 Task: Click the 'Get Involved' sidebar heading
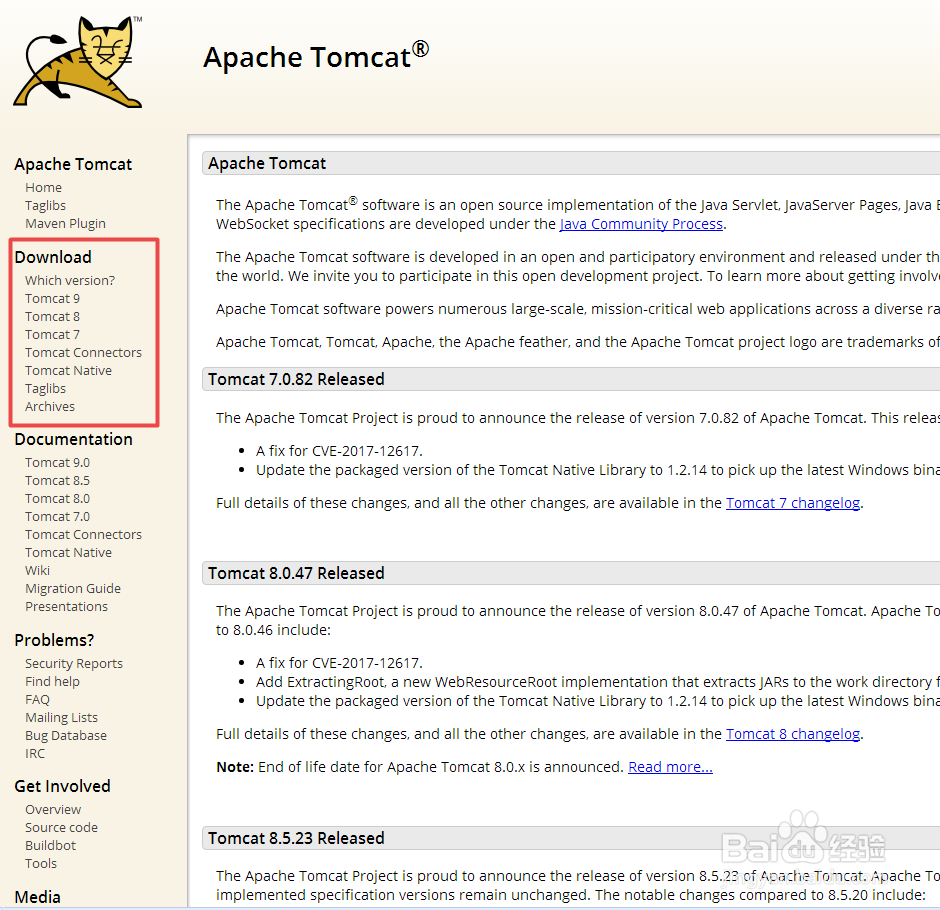62,787
